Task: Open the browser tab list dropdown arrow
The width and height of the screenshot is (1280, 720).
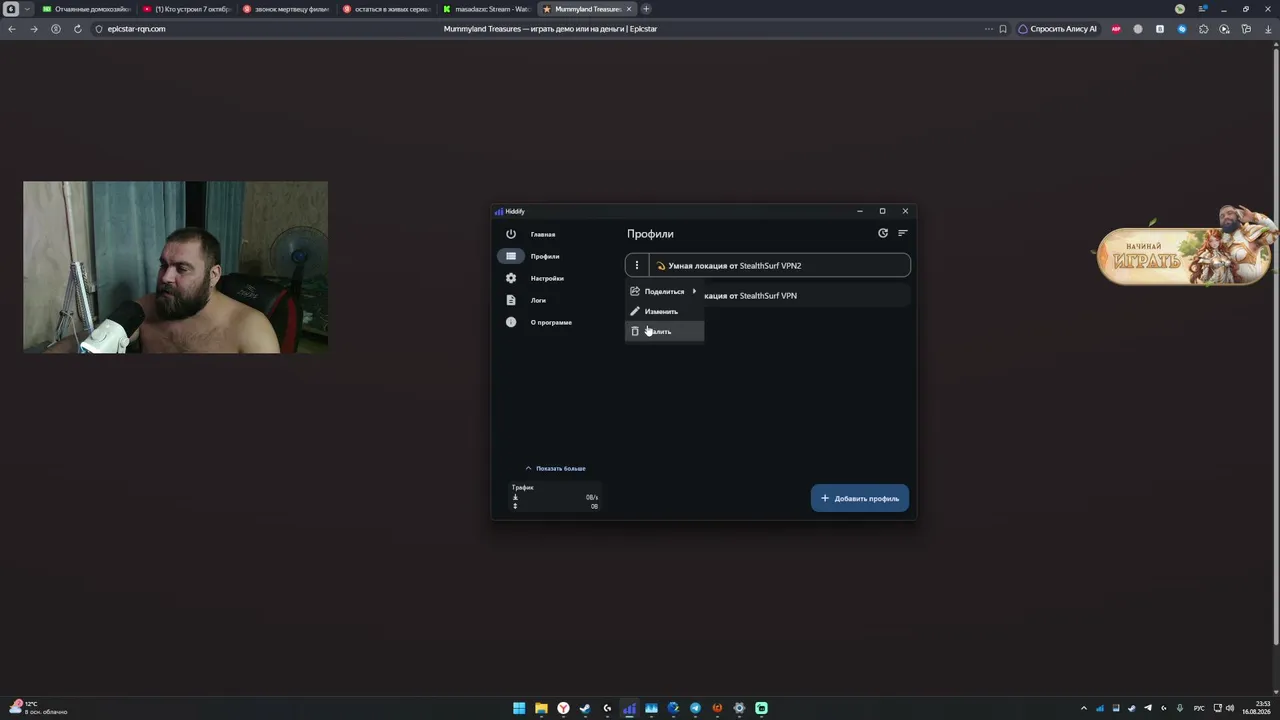Action: [x=27, y=9]
